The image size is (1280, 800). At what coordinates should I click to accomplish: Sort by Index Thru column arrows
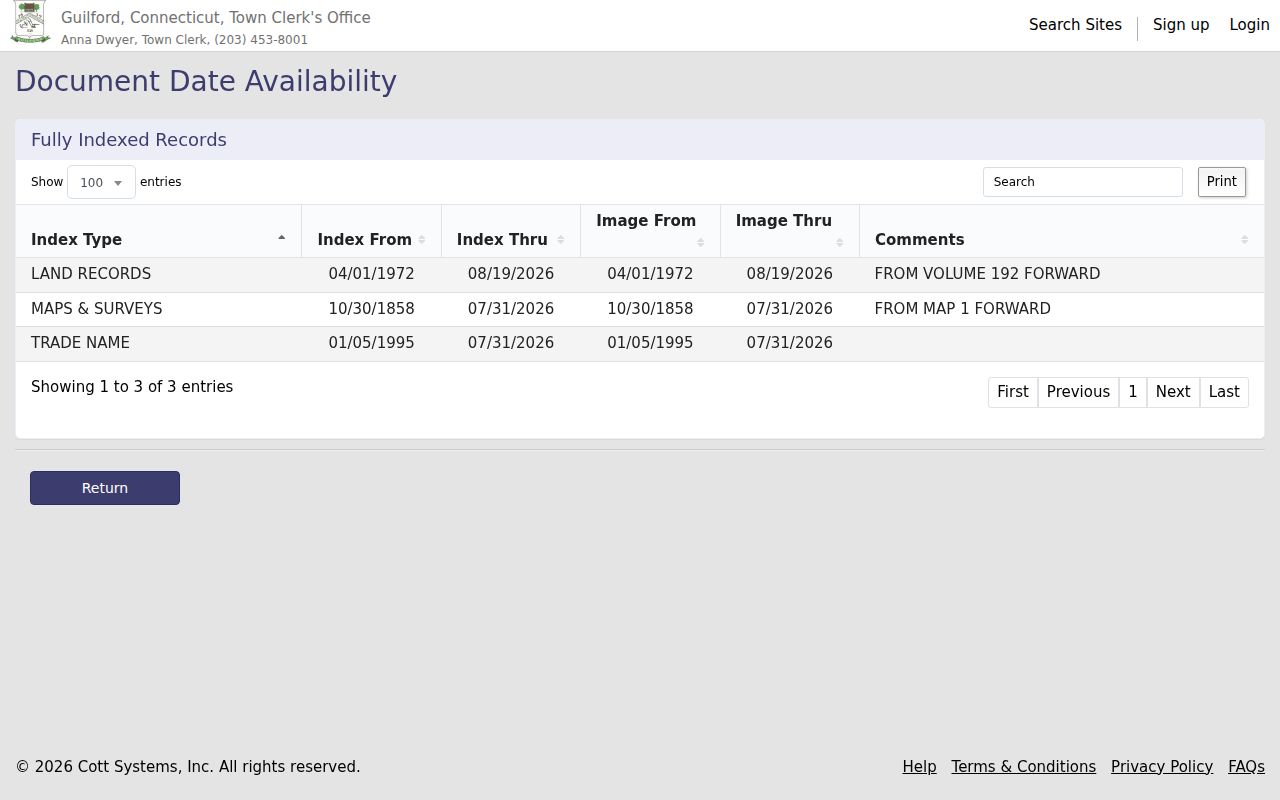[x=561, y=240]
